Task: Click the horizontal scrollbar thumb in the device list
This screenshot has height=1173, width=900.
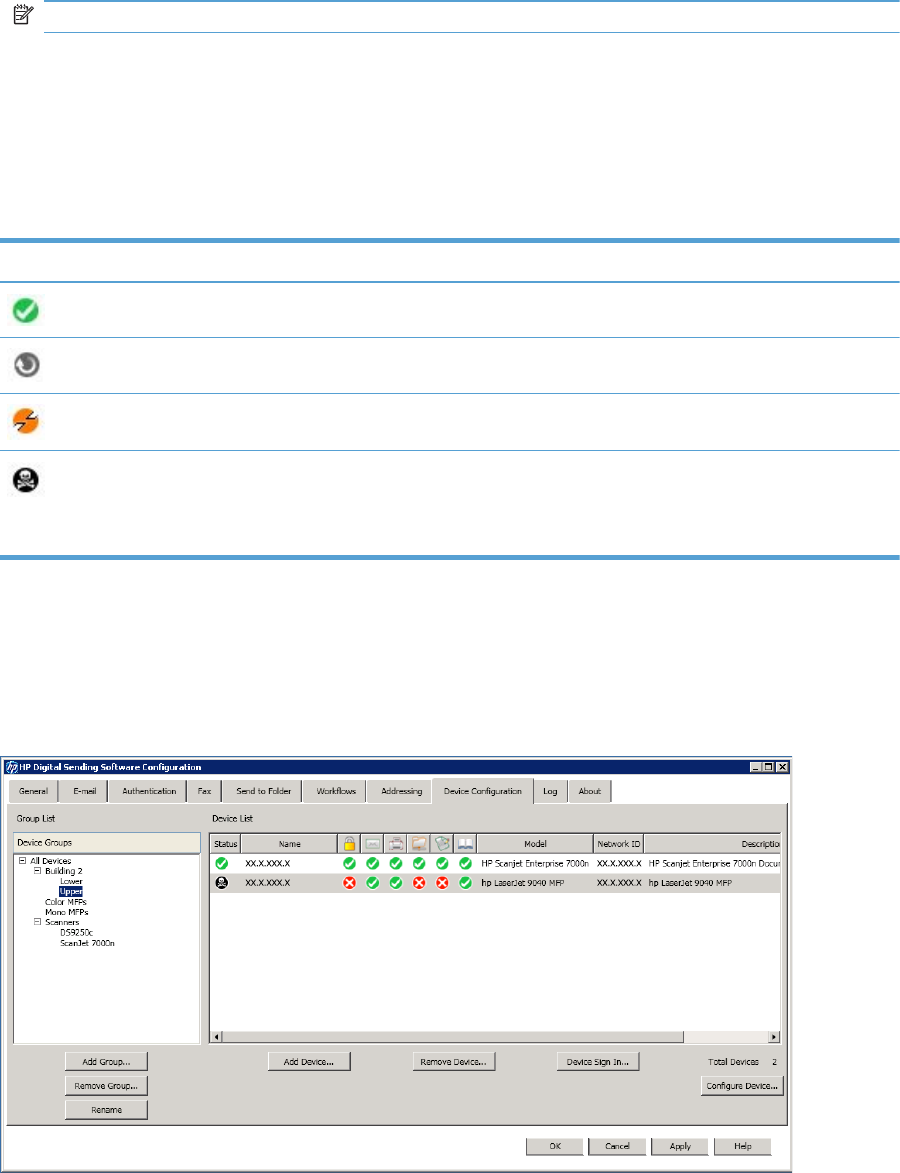Action: click(x=453, y=1037)
